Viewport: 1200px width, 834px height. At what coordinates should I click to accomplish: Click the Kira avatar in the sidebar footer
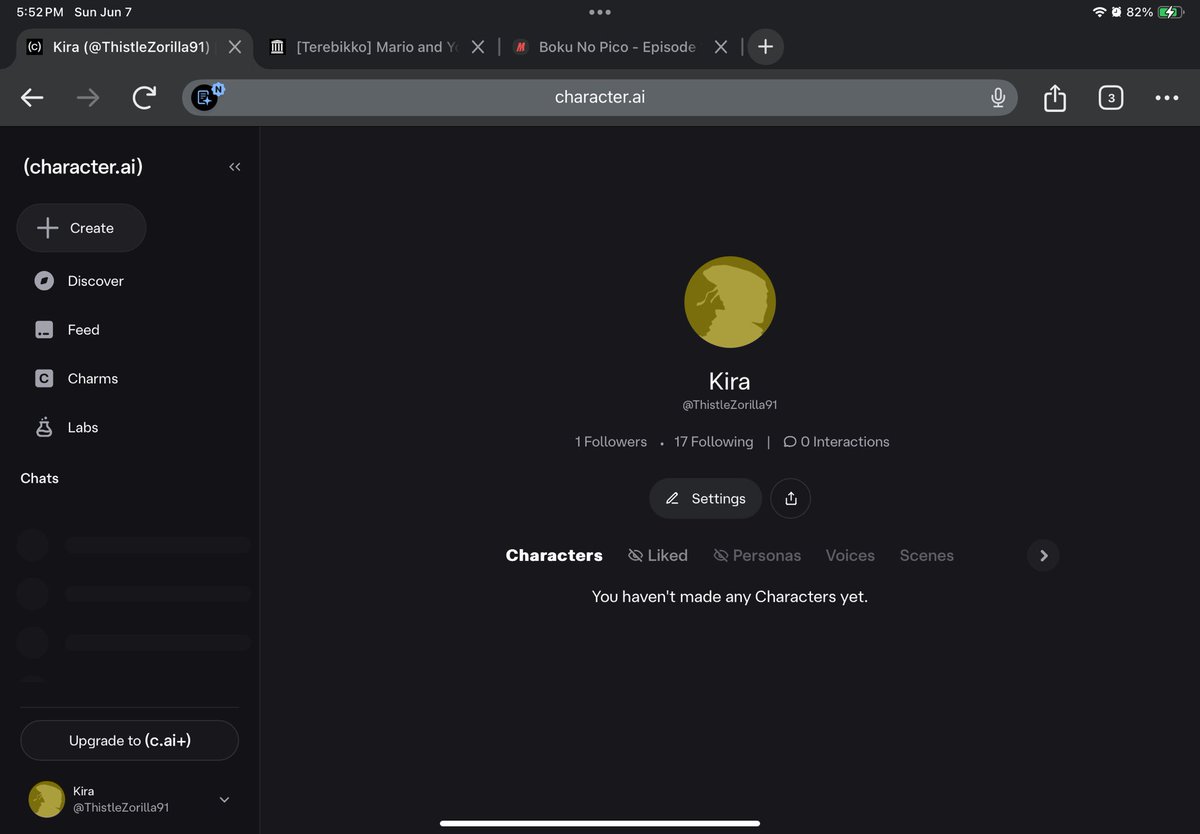47,800
